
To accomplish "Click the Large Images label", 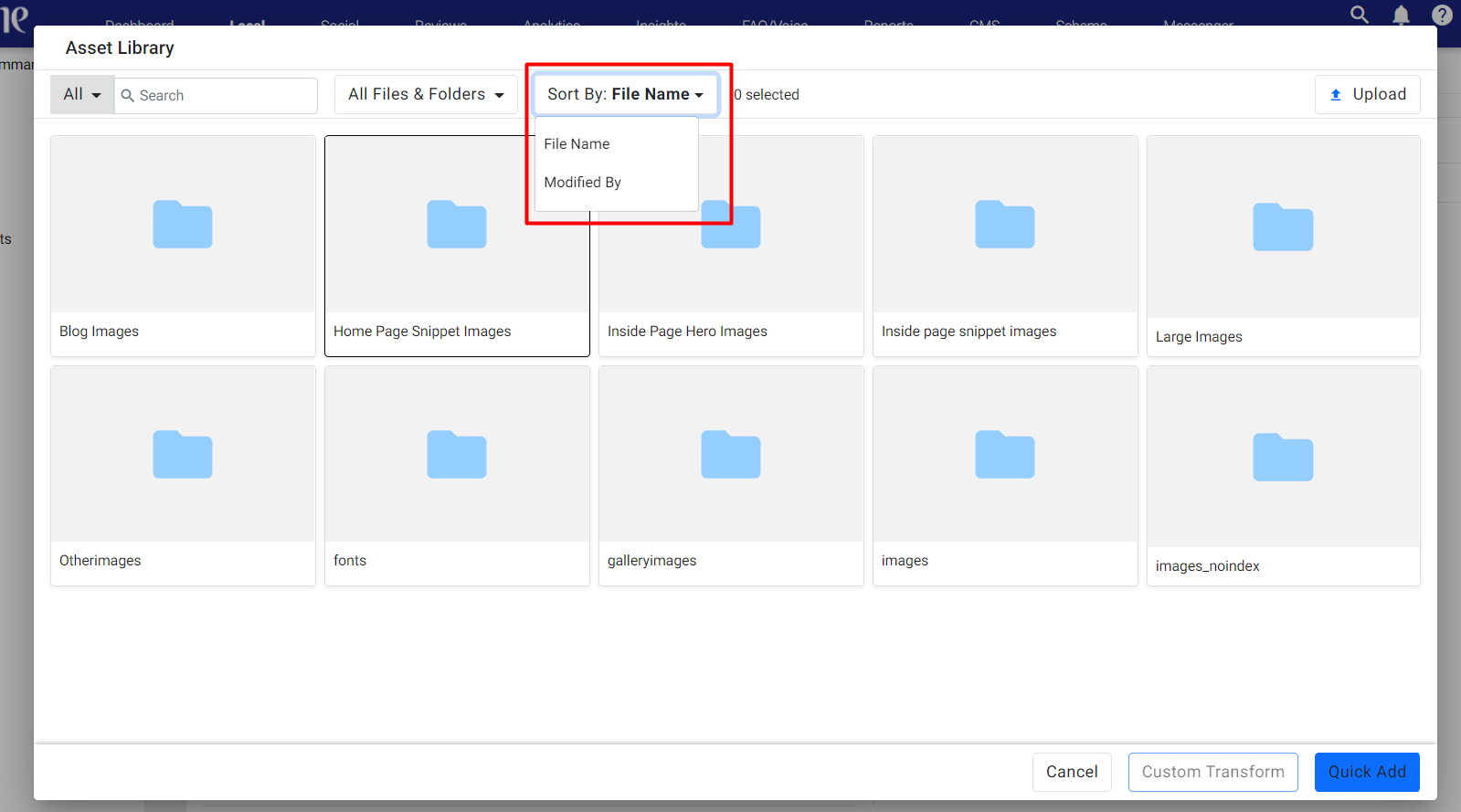I will 1199,337.
